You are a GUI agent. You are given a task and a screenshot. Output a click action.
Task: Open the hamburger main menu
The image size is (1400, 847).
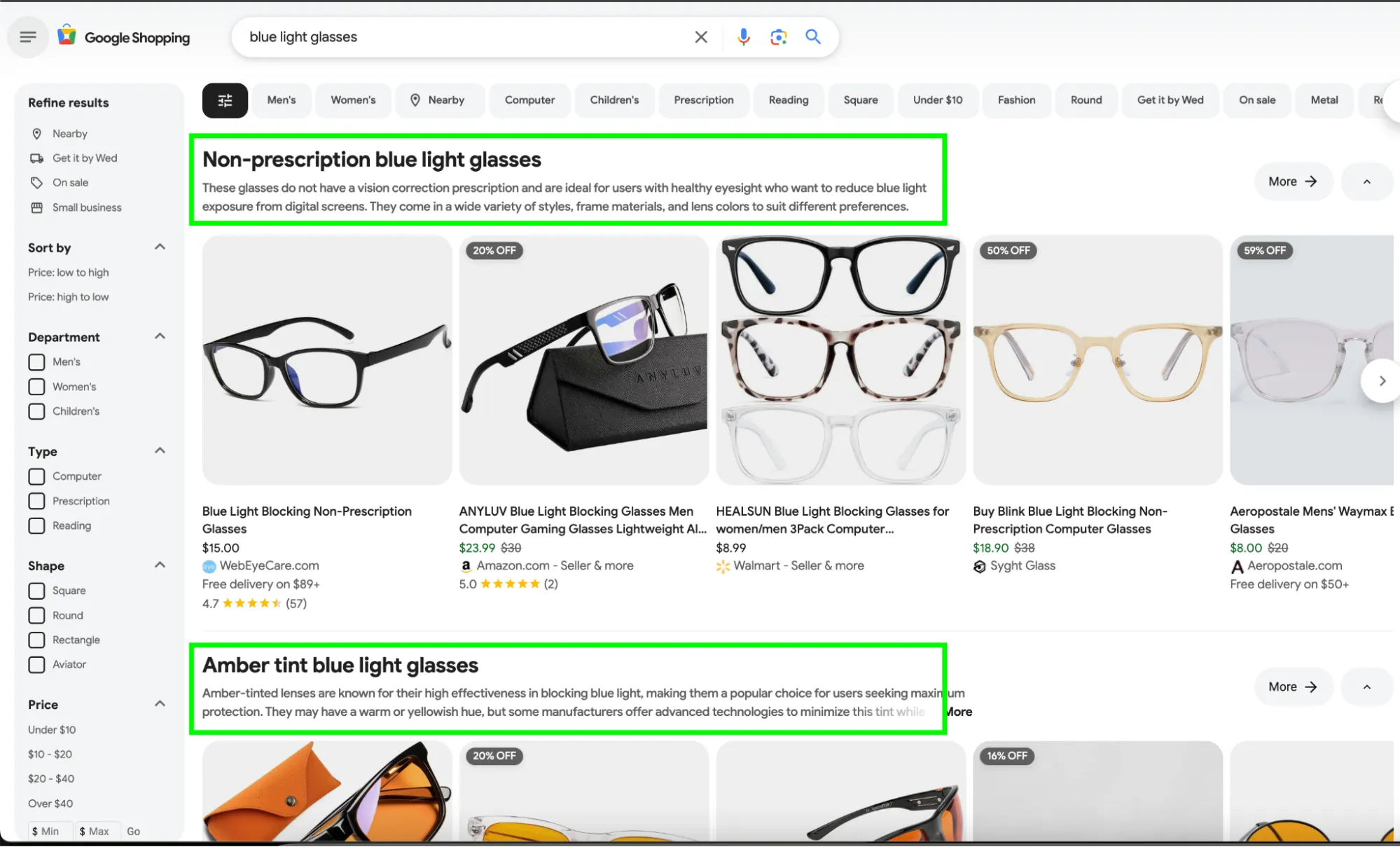(28, 37)
